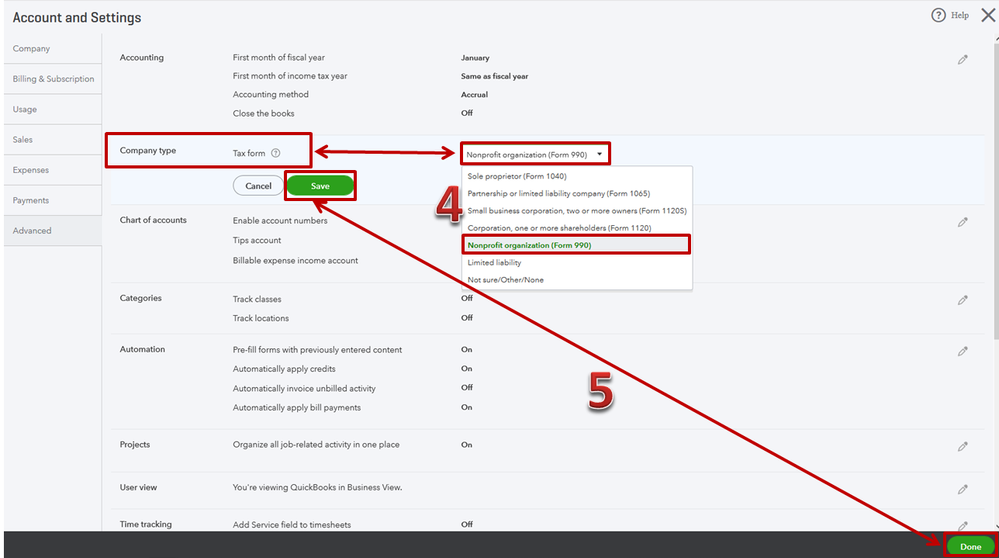Open Help from the question mark icon
Image resolution: width=999 pixels, height=558 pixels.
(938, 15)
